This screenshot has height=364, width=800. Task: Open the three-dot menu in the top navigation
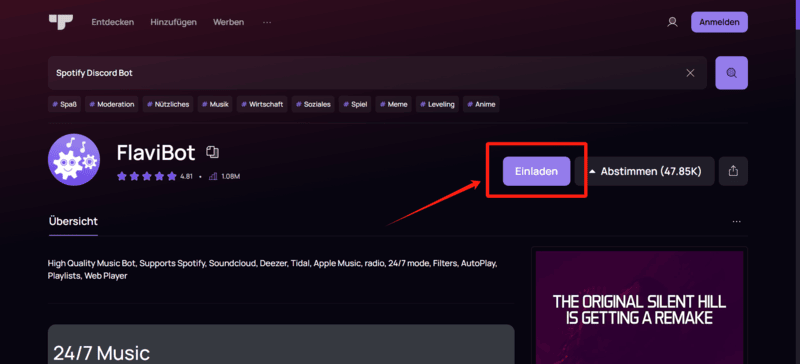(267, 22)
